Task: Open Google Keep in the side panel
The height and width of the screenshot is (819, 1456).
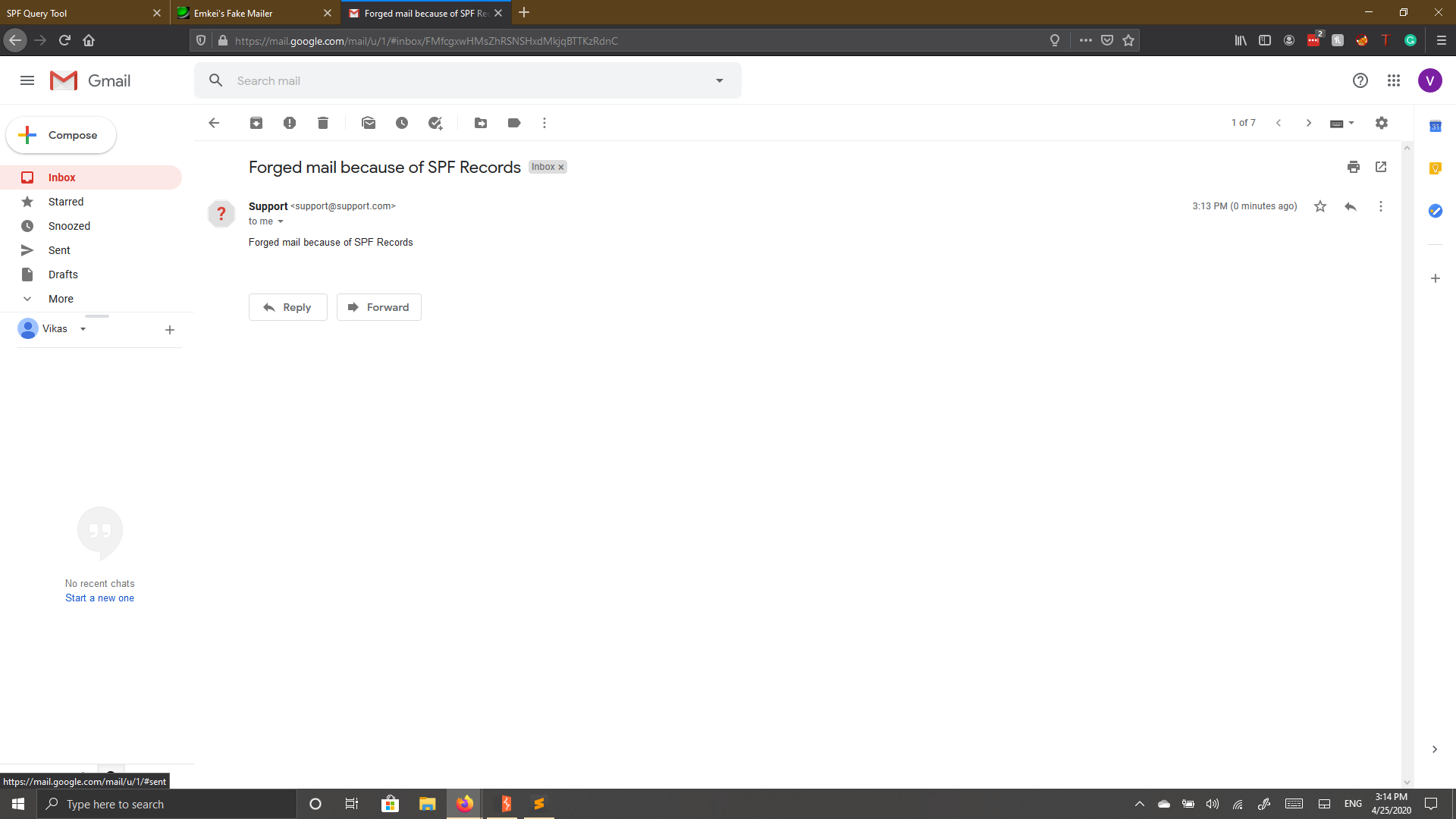Action: [x=1435, y=168]
